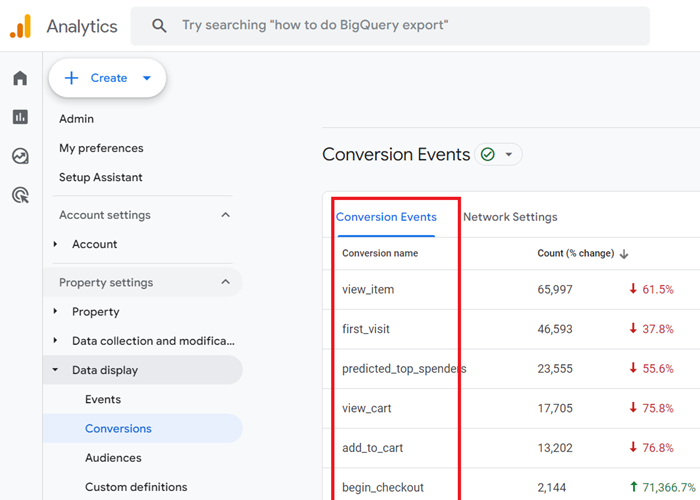This screenshot has height=500, width=700.
Task: Click the sort arrow beside Count
Action: pyautogui.click(x=624, y=254)
